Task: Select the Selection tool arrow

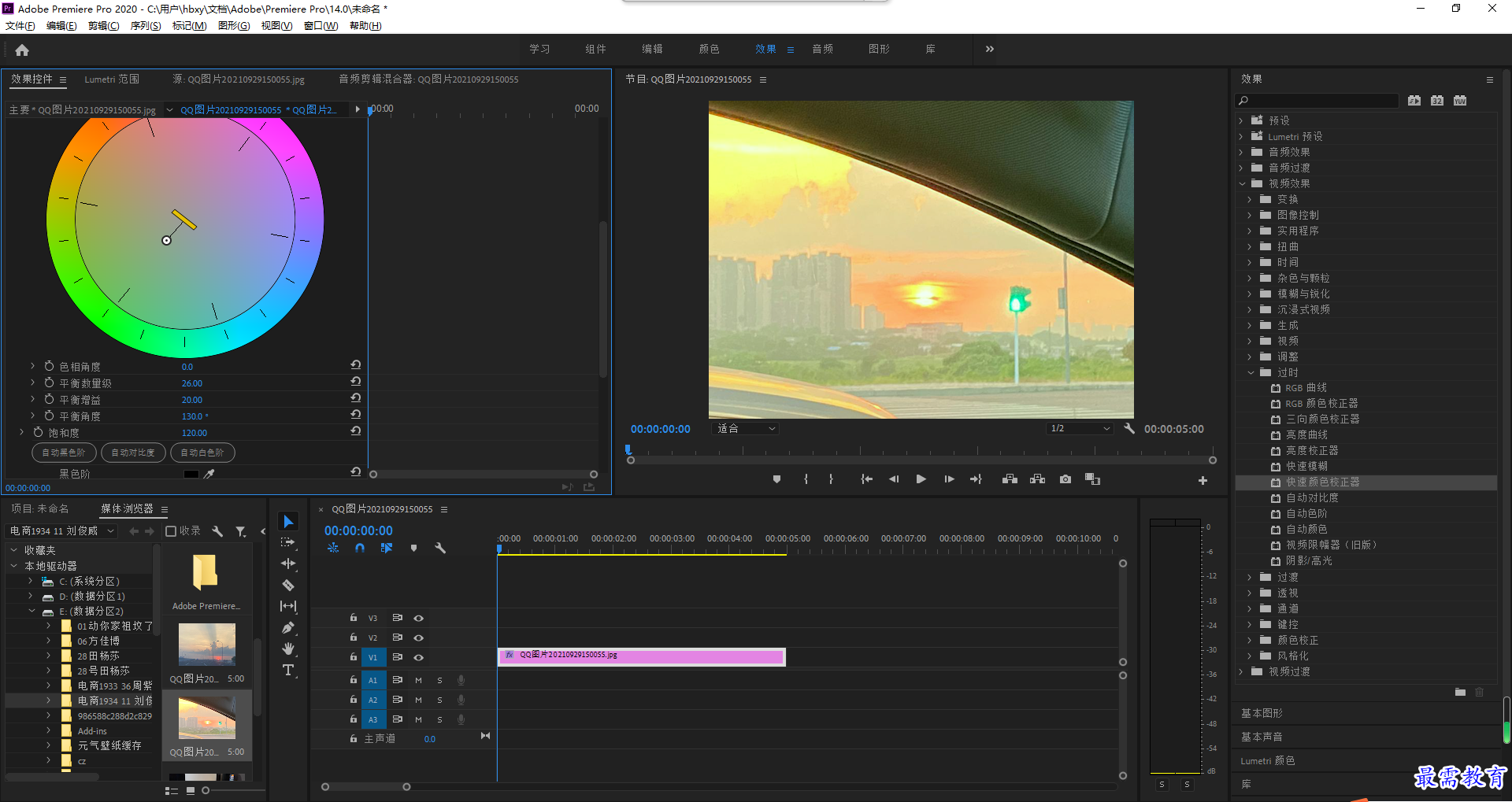Action: pyautogui.click(x=288, y=522)
